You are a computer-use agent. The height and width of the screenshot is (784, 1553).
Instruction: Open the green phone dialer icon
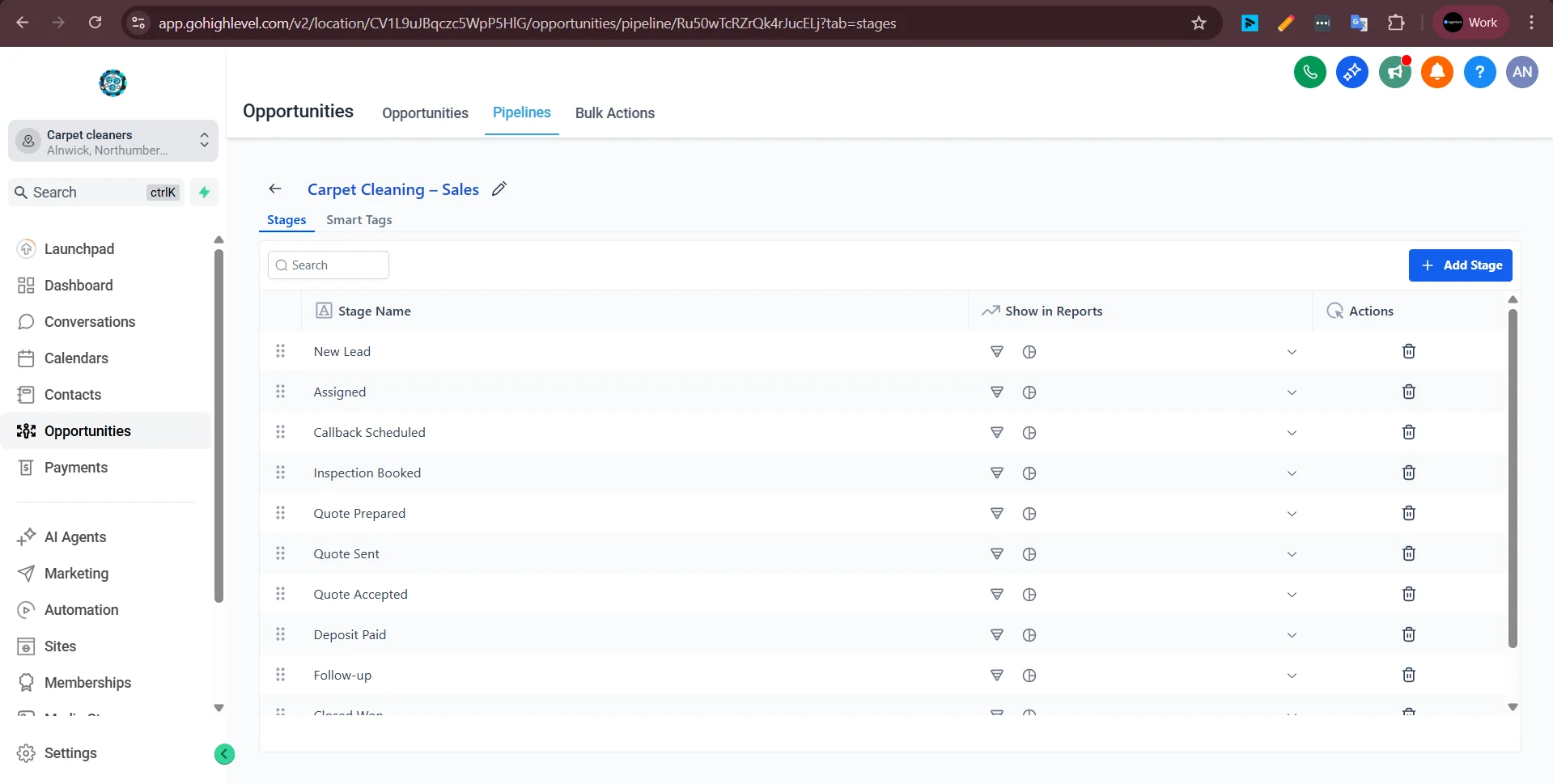[1309, 72]
